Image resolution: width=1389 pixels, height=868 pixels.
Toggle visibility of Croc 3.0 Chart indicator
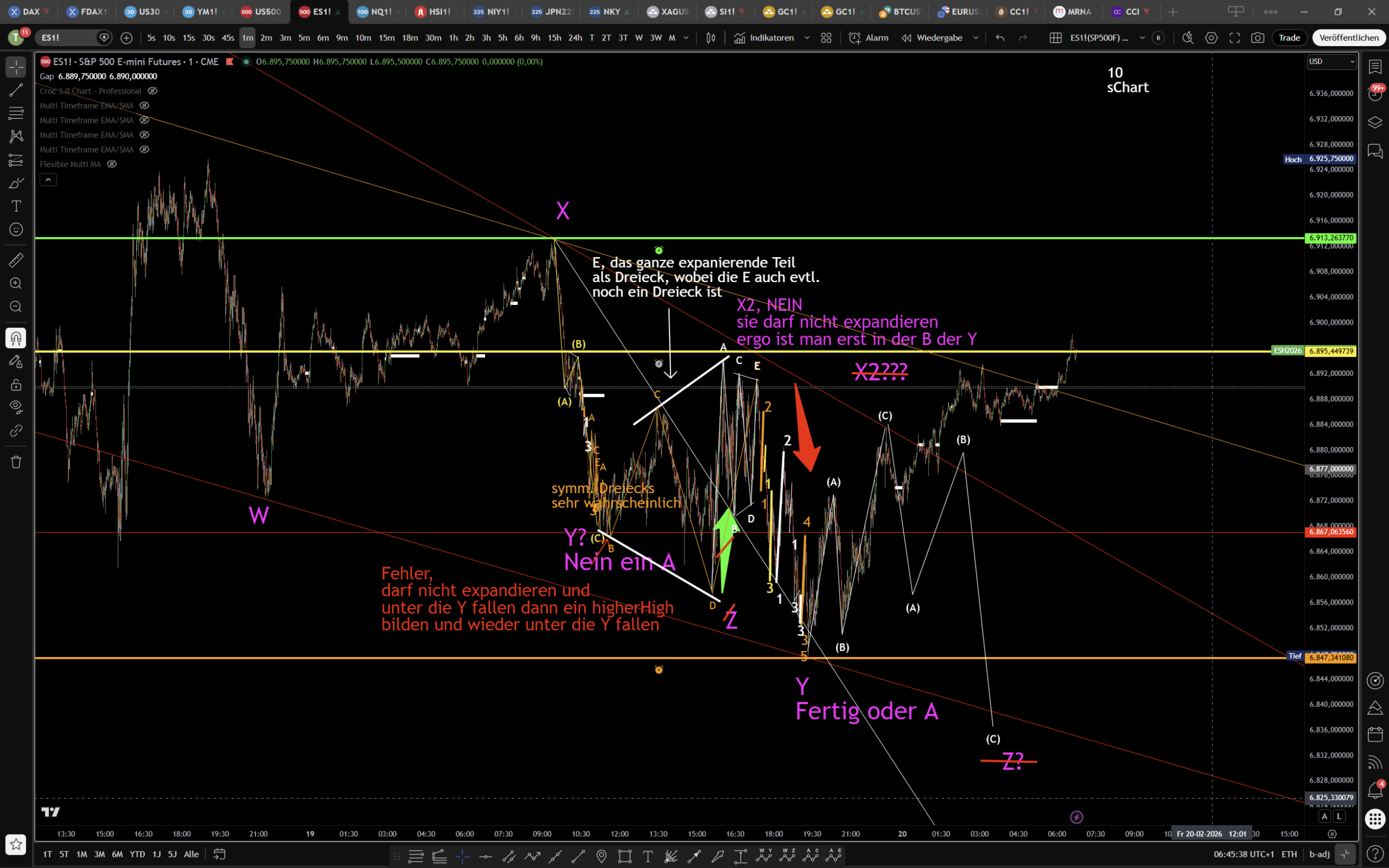(152, 91)
